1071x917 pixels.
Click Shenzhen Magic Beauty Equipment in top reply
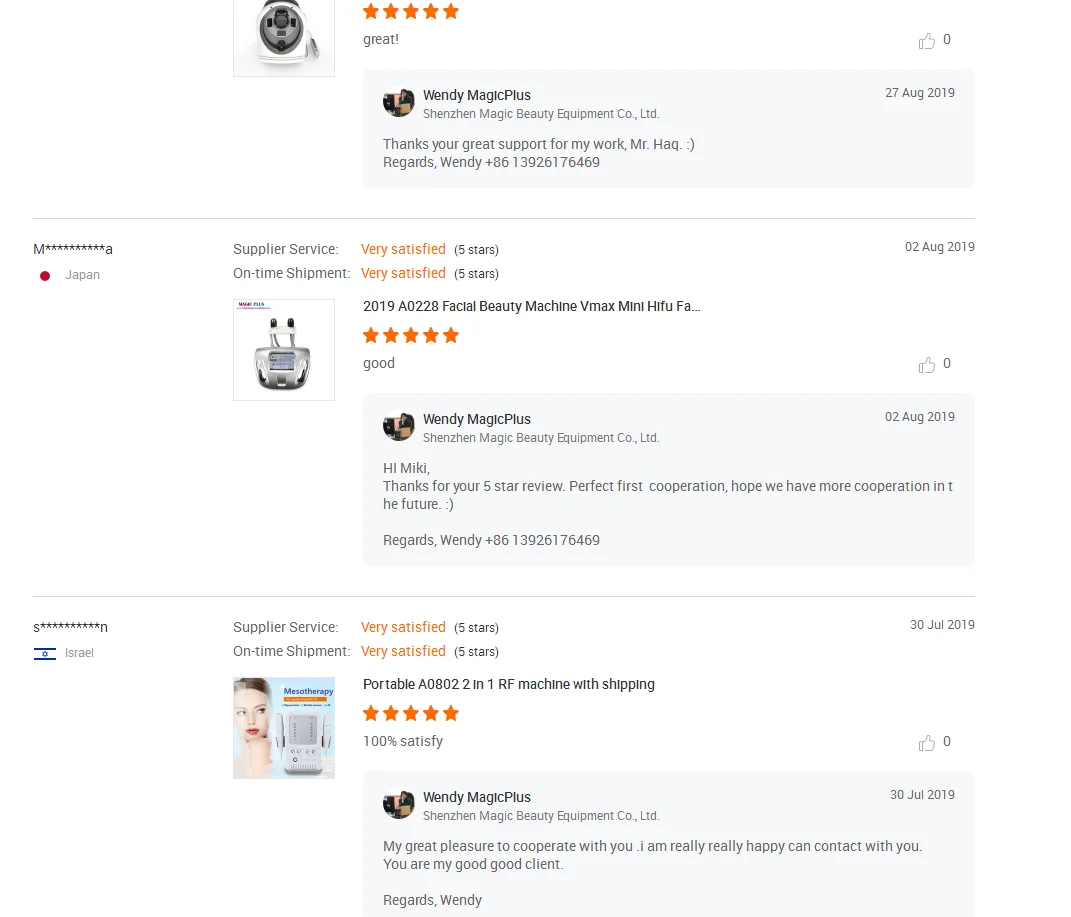[540, 114]
